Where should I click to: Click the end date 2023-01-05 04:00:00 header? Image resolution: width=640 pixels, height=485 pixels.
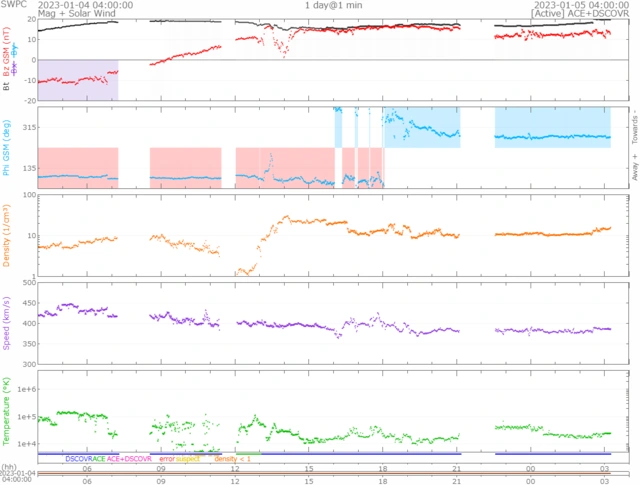(x=582, y=5)
